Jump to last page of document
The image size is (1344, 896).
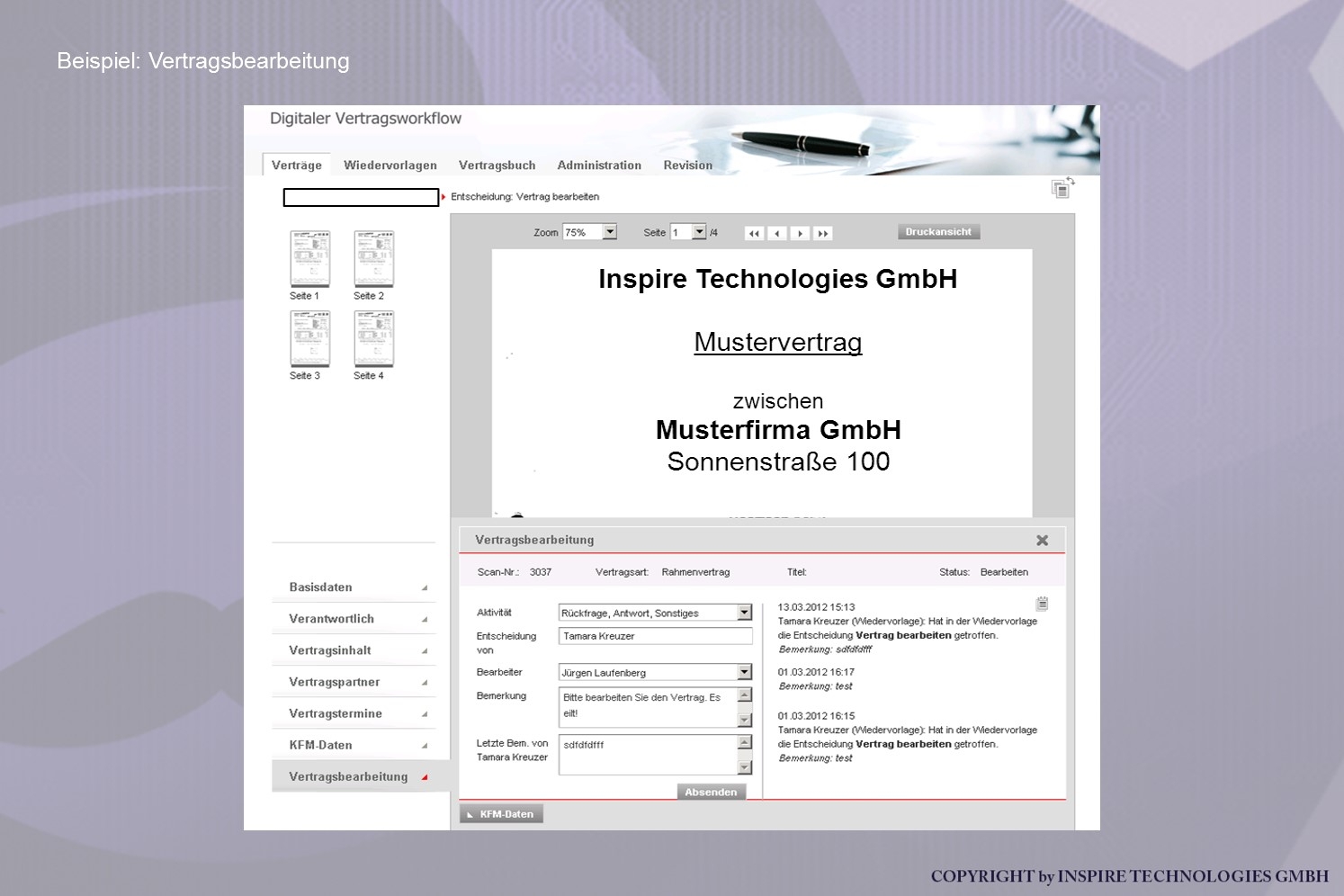[822, 233]
